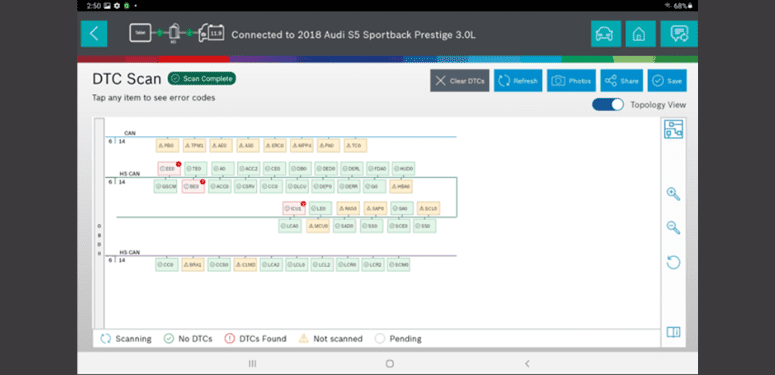Viewport: 775px width, 375px height.
Task: Select the not-scanned PB0 module
Action: pos(168,146)
